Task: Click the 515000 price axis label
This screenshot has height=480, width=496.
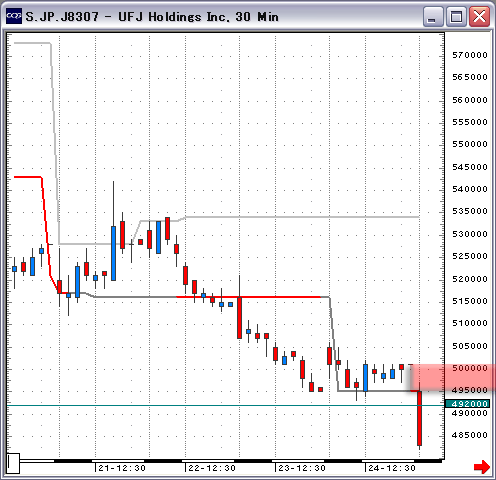Action: coord(470,301)
